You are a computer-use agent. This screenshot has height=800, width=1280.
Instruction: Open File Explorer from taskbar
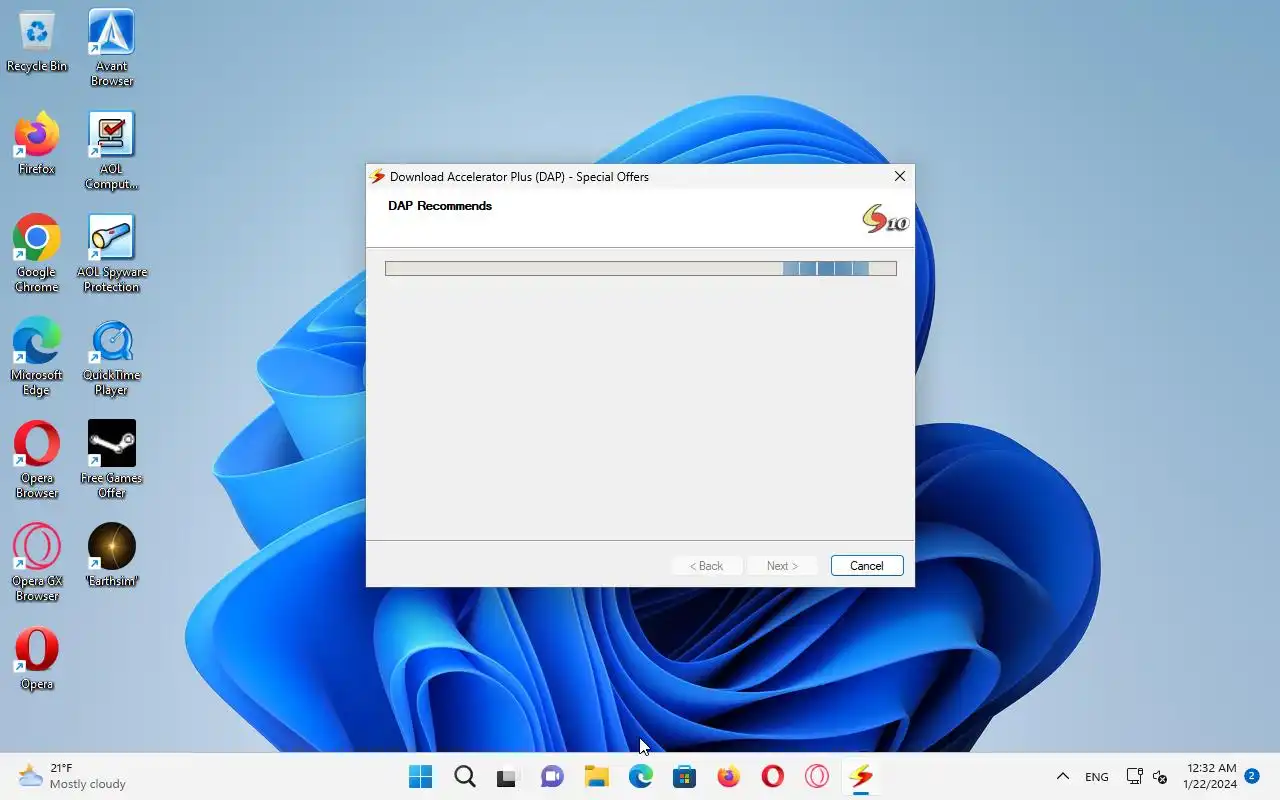click(597, 776)
